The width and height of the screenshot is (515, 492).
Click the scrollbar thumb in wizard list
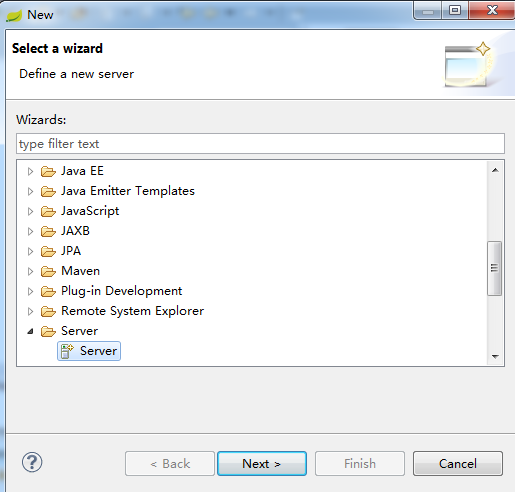(x=495, y=268)
